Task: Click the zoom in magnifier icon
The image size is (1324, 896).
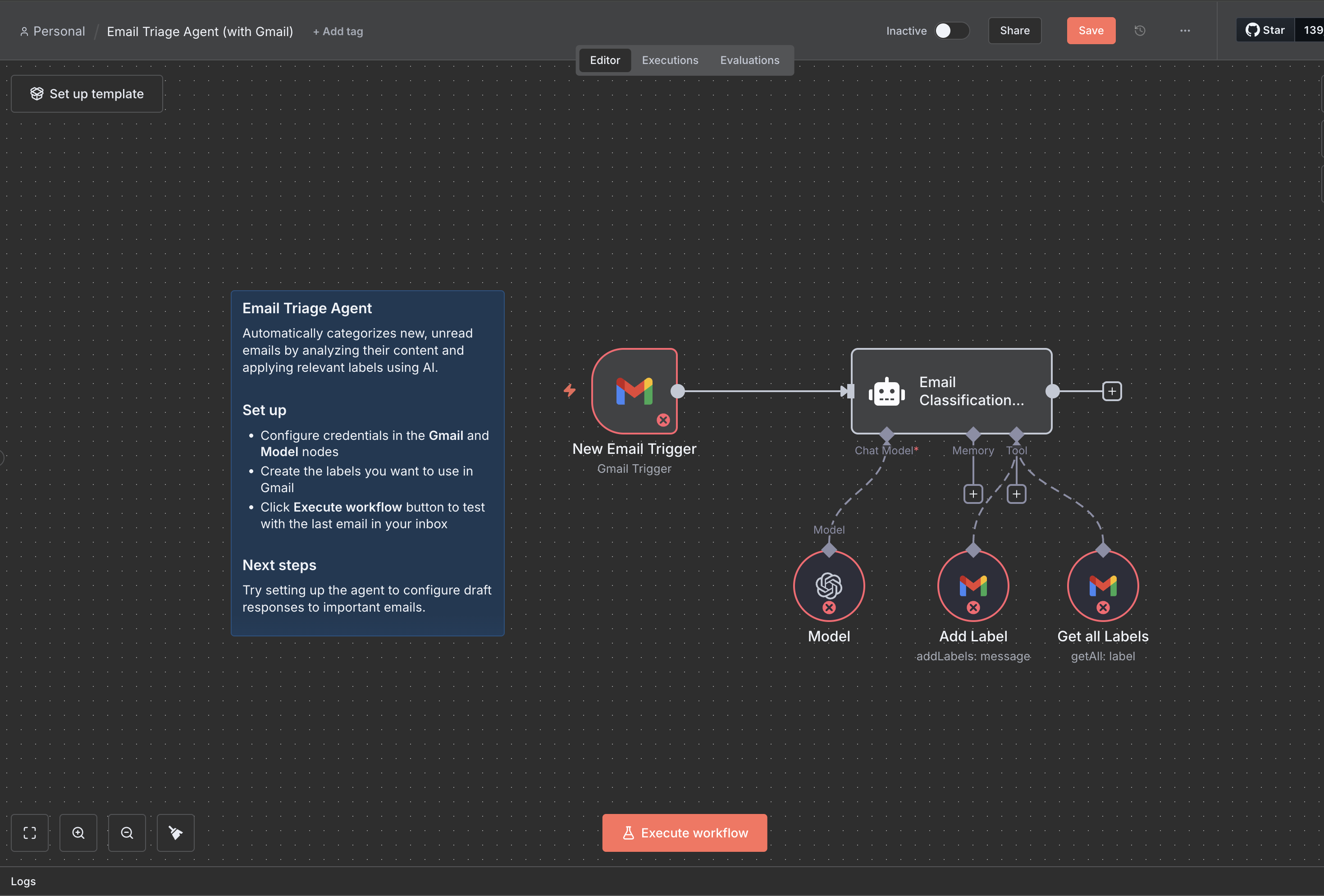Action: click(x=78, y=832)
